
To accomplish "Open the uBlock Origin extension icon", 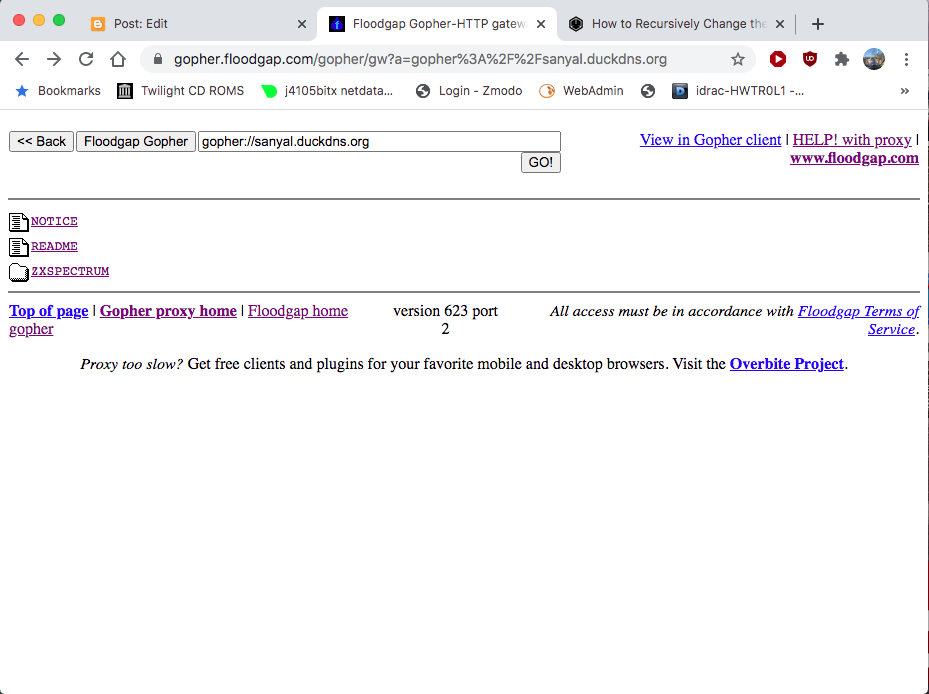I will (812, 59).
